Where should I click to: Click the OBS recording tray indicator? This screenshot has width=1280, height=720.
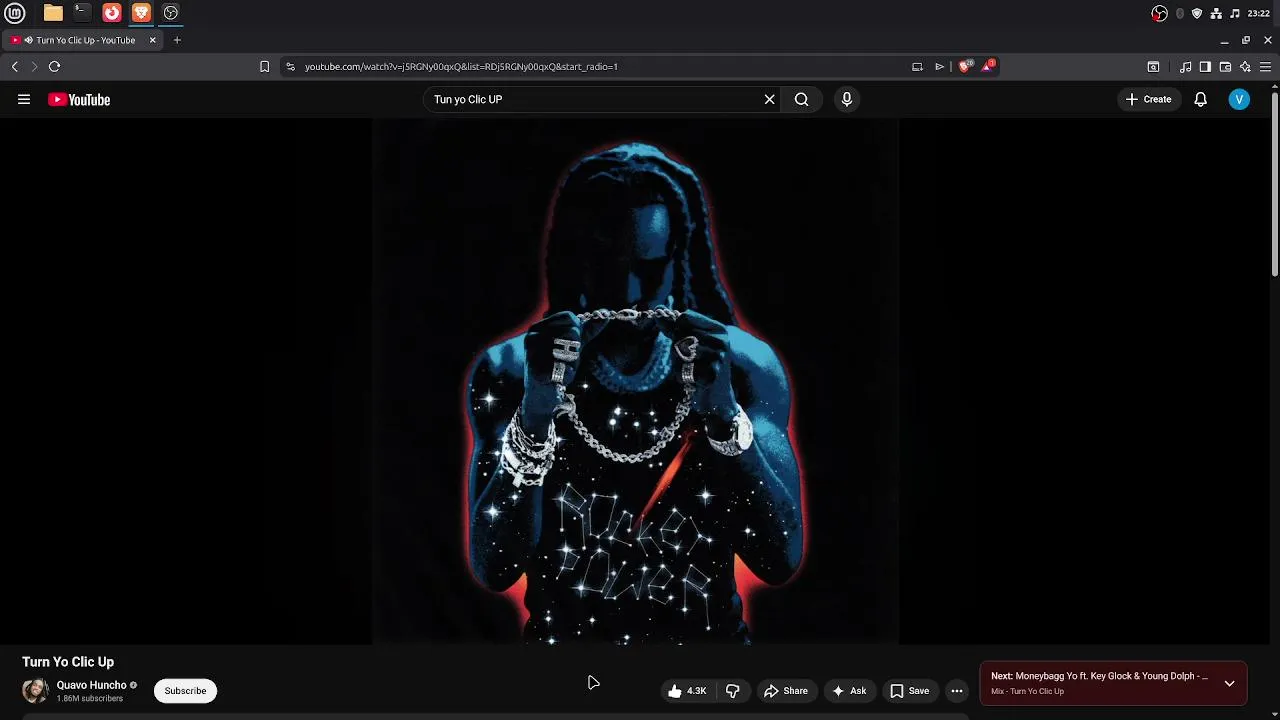point(1159,13)
